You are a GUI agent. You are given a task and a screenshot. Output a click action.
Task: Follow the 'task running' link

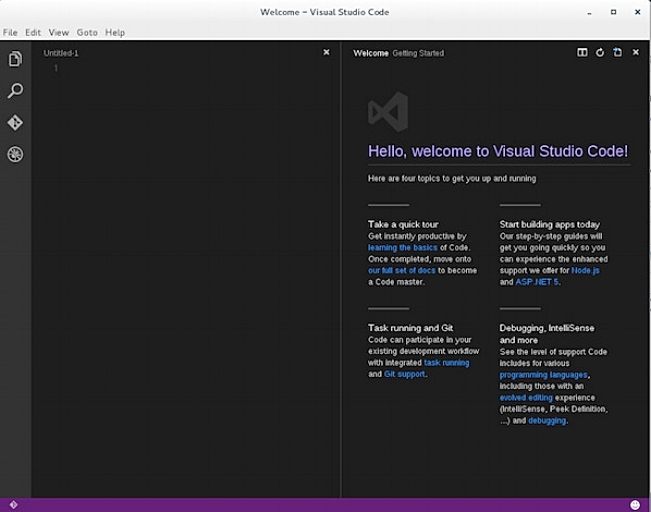446,363
